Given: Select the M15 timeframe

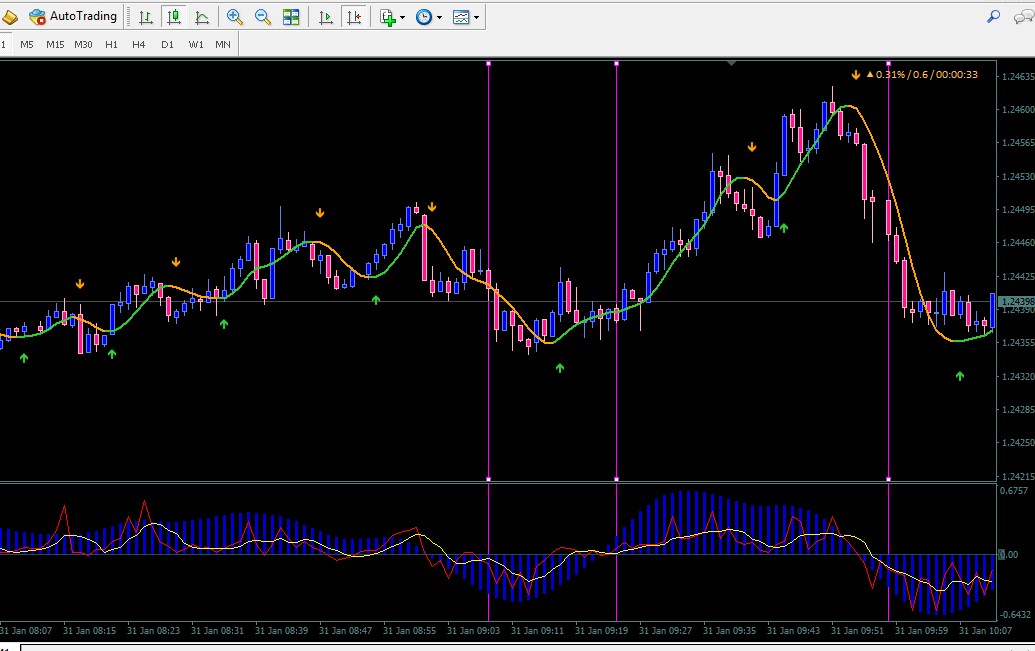Looking at the screenshot, I should click(55, 44).
